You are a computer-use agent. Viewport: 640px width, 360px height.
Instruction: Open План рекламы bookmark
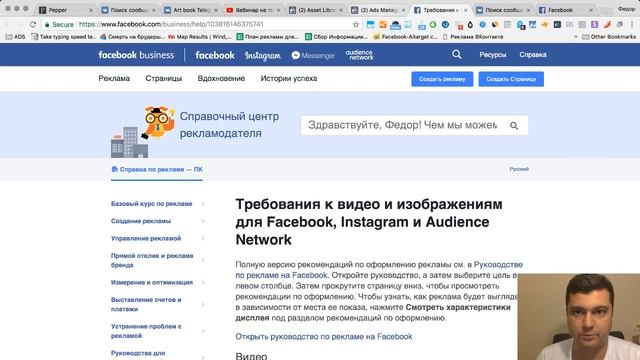[x=268, y=37]
